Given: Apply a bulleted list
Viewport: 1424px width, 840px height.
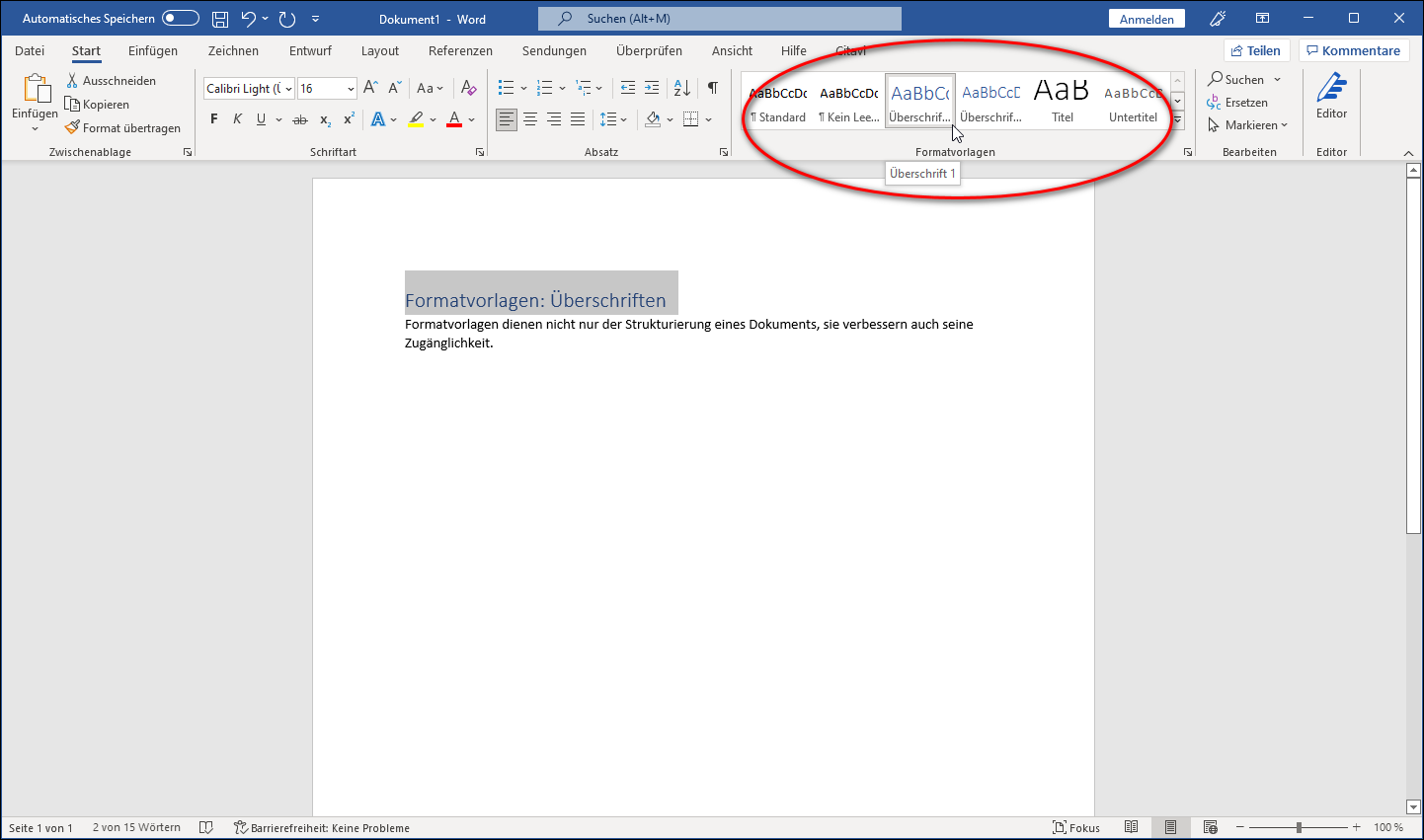Looking at the screenshot, I should (x=506, y=88).
